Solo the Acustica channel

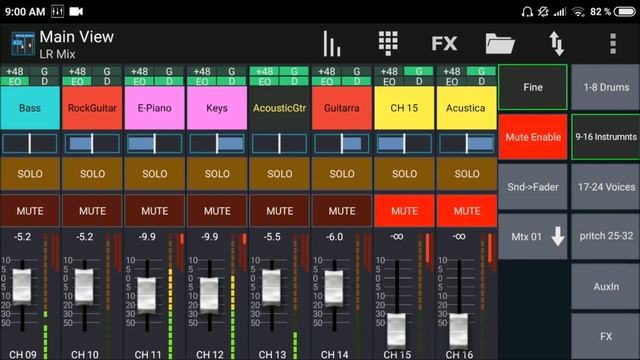coord(467,173)
